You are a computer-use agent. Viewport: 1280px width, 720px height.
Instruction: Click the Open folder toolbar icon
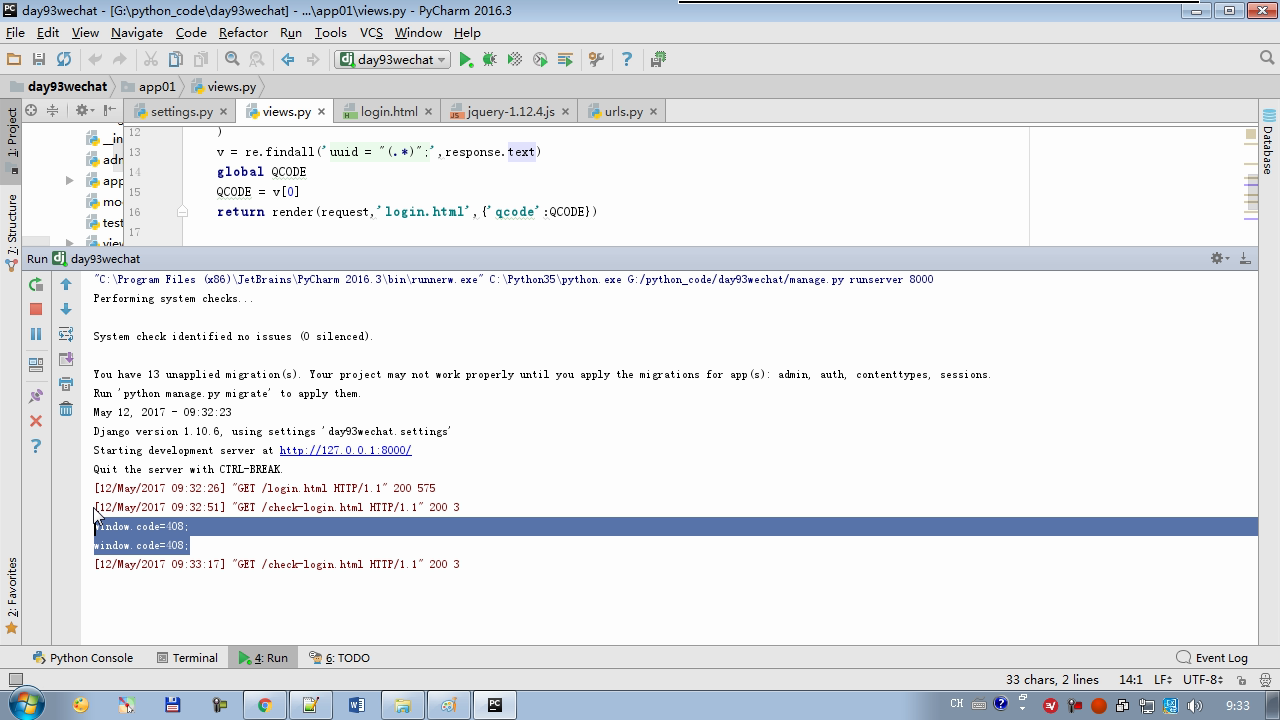click(x=14, y=59)
